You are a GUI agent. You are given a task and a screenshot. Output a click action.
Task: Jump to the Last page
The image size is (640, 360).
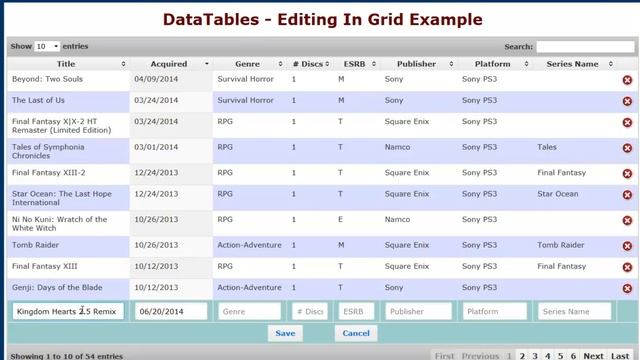[x=620, y=356]
